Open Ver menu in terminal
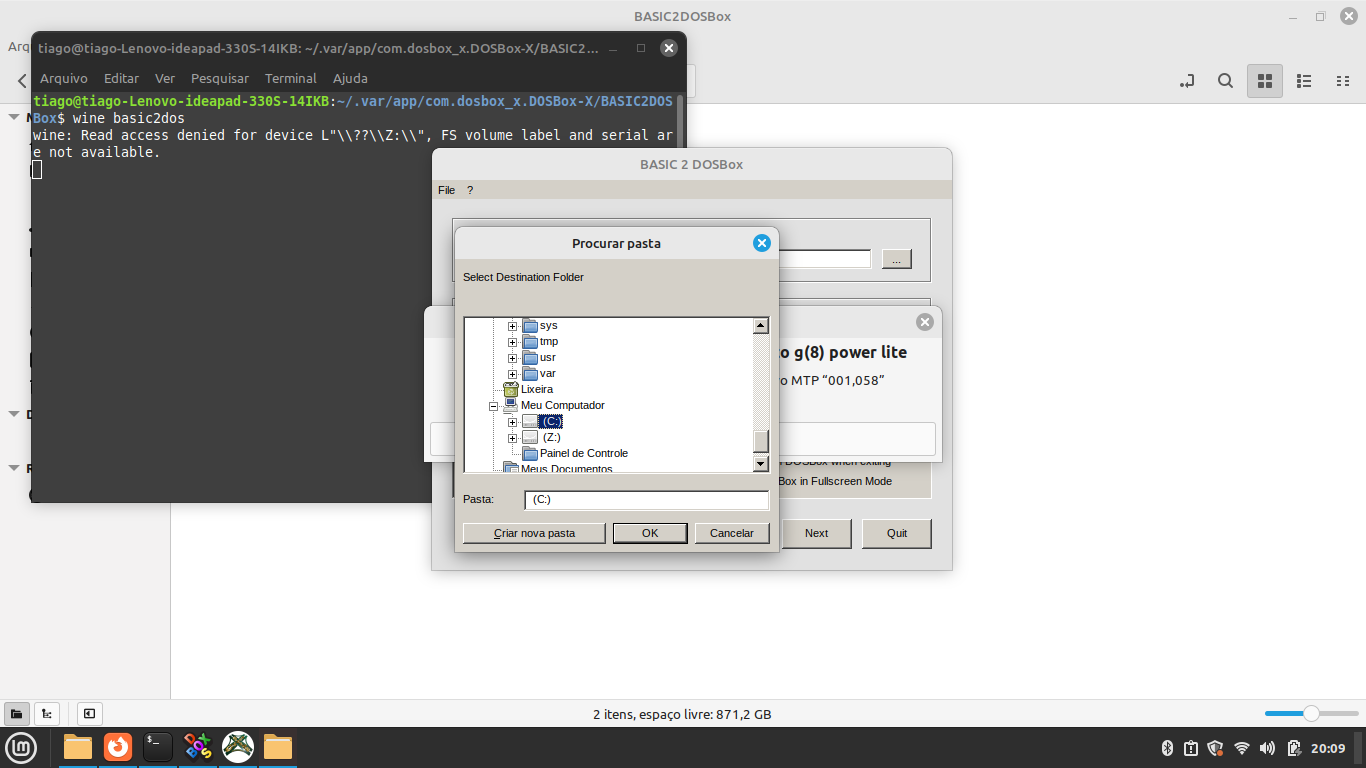 [165, 78]
